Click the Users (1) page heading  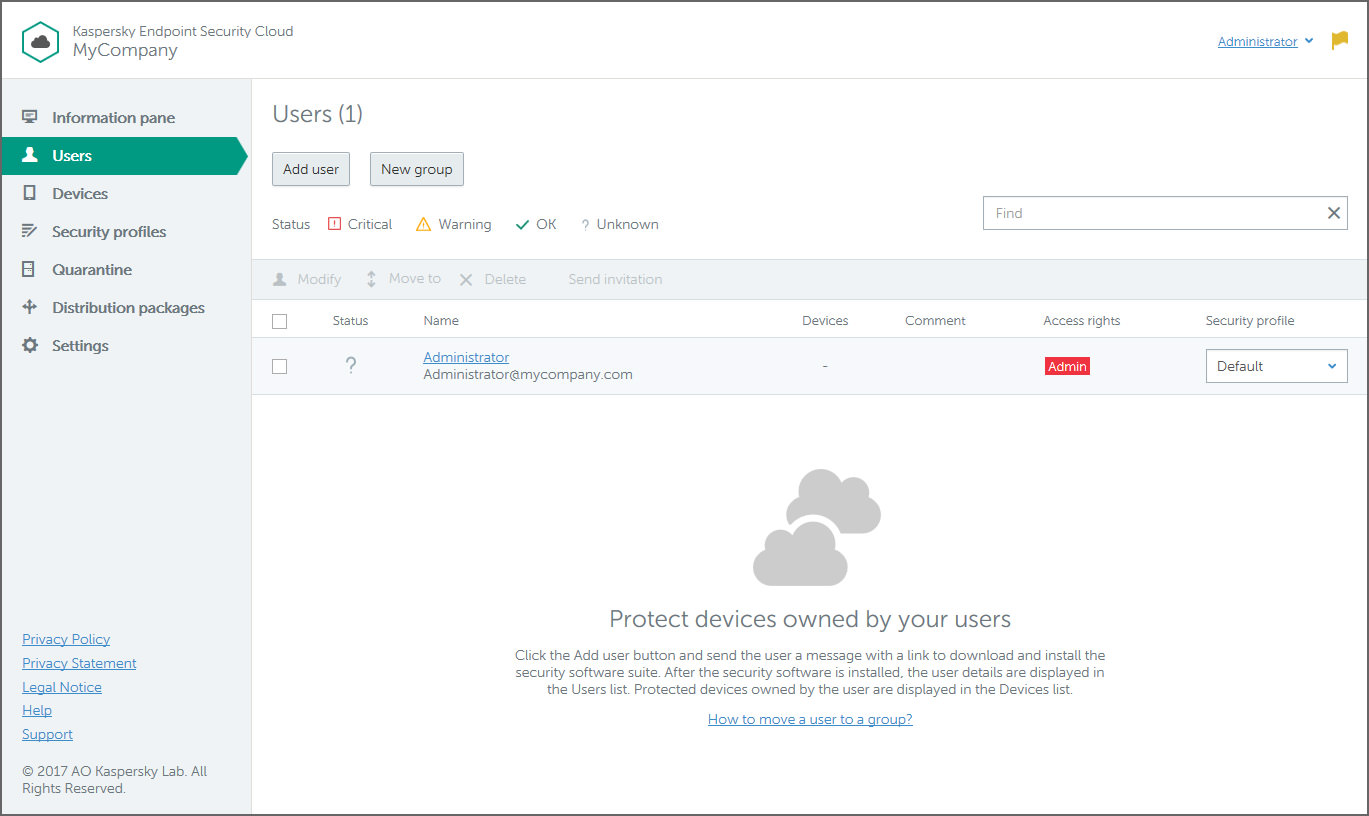(317, 114)
